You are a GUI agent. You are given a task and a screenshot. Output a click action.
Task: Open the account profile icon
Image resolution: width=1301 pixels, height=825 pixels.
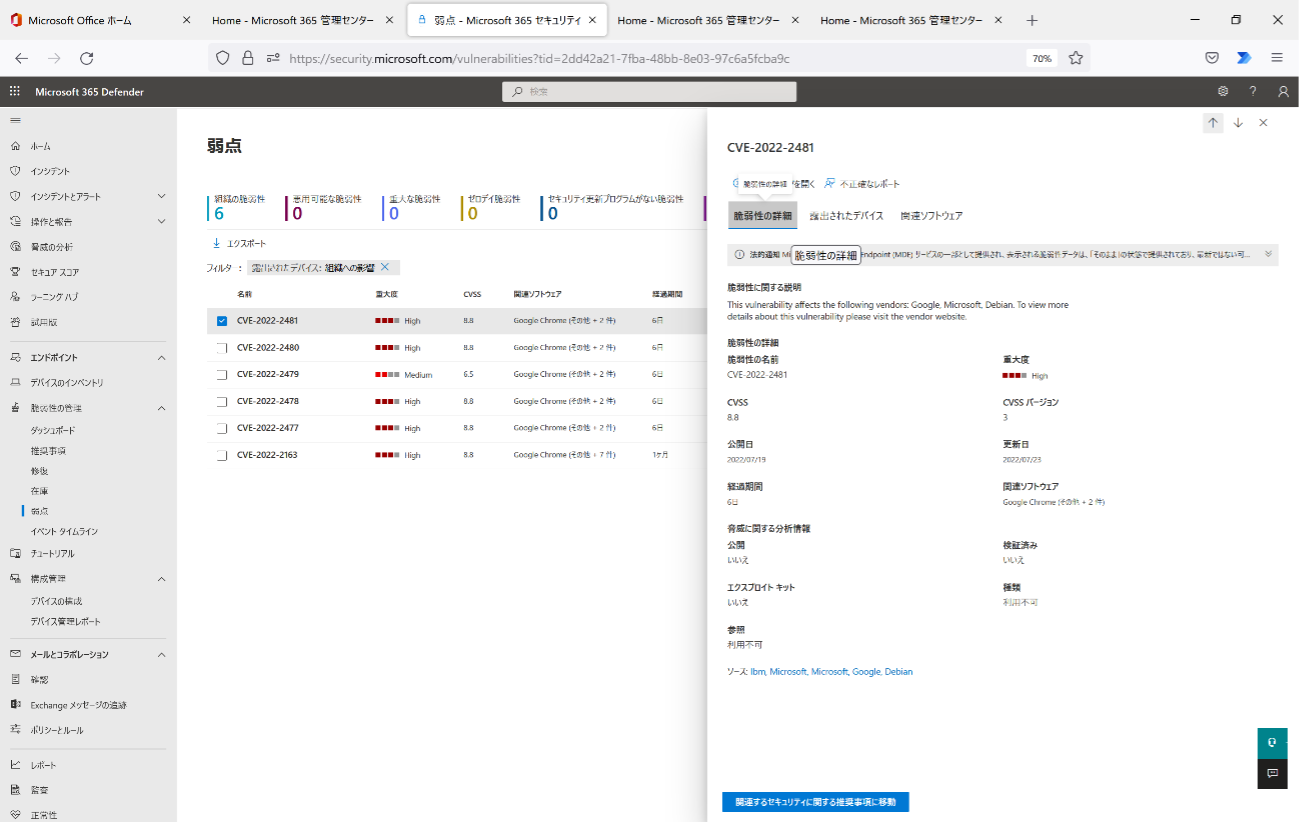click(1283, 92)
